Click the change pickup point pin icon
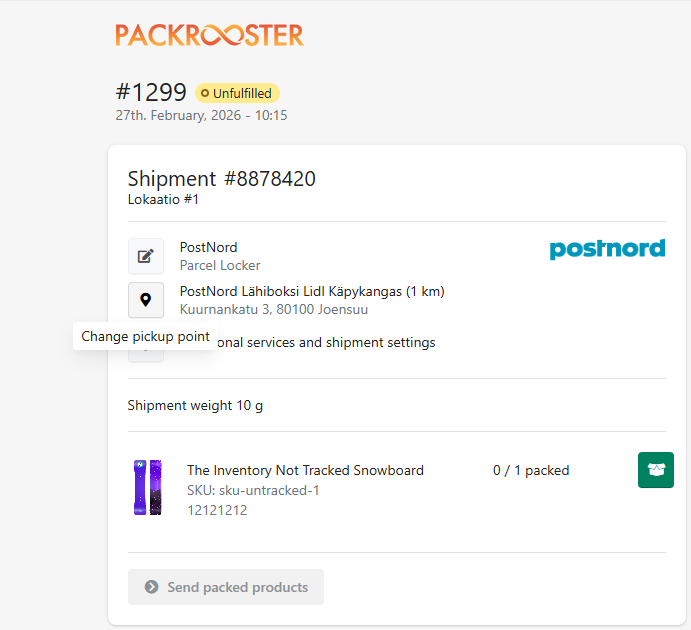 pyautogui.click(x=146, y=300)
